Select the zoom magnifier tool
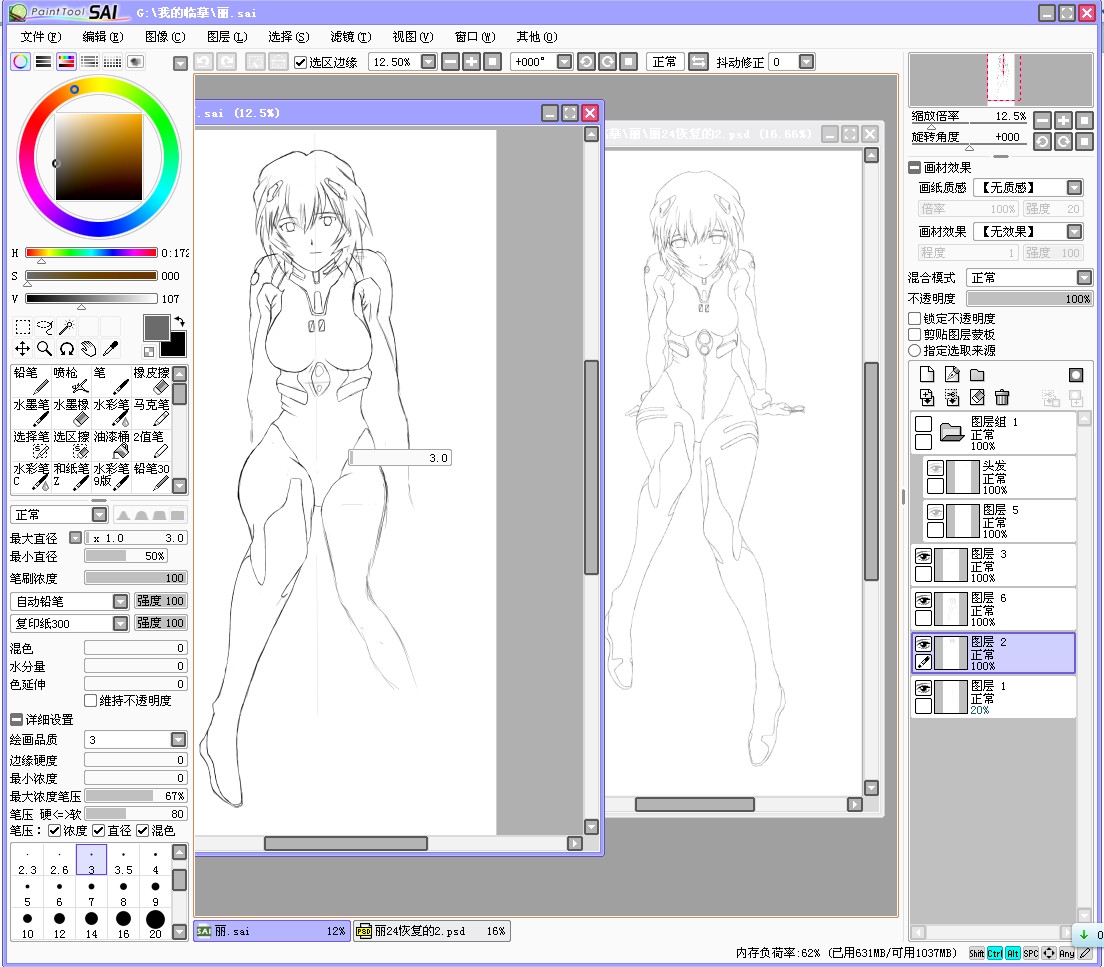 pyautogui.click(x=44, y=349)
